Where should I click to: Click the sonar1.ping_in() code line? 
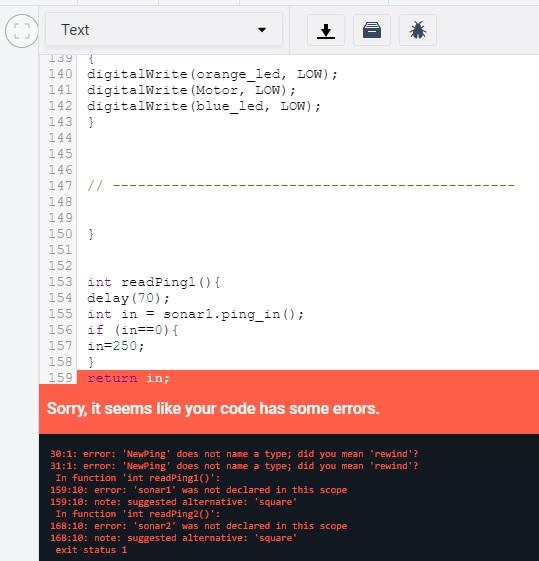tap(196, 314)
